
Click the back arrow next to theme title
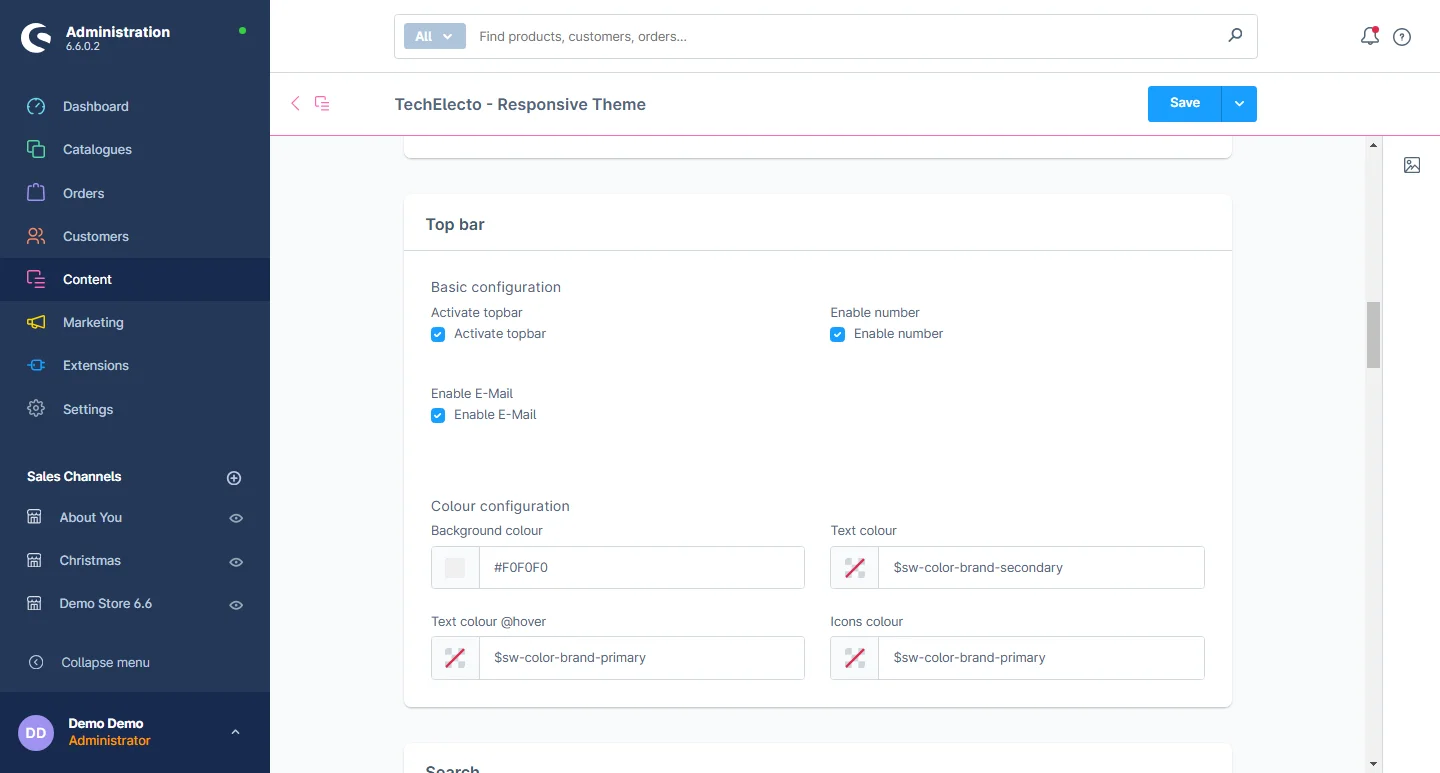click(295, 103)
